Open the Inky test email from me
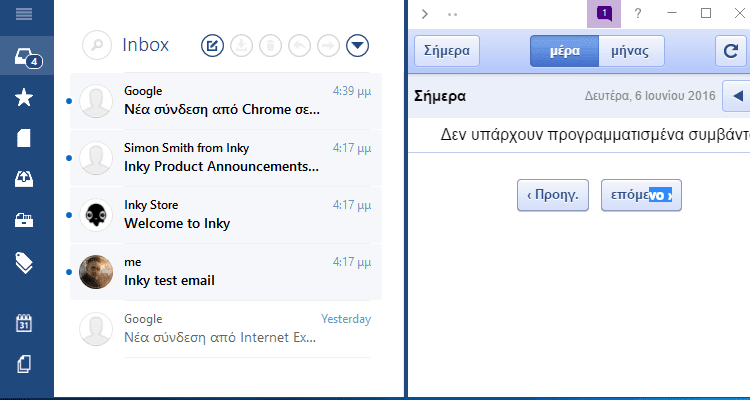The height and width of the screenshot is (400, 750). [x=226, y=272]
